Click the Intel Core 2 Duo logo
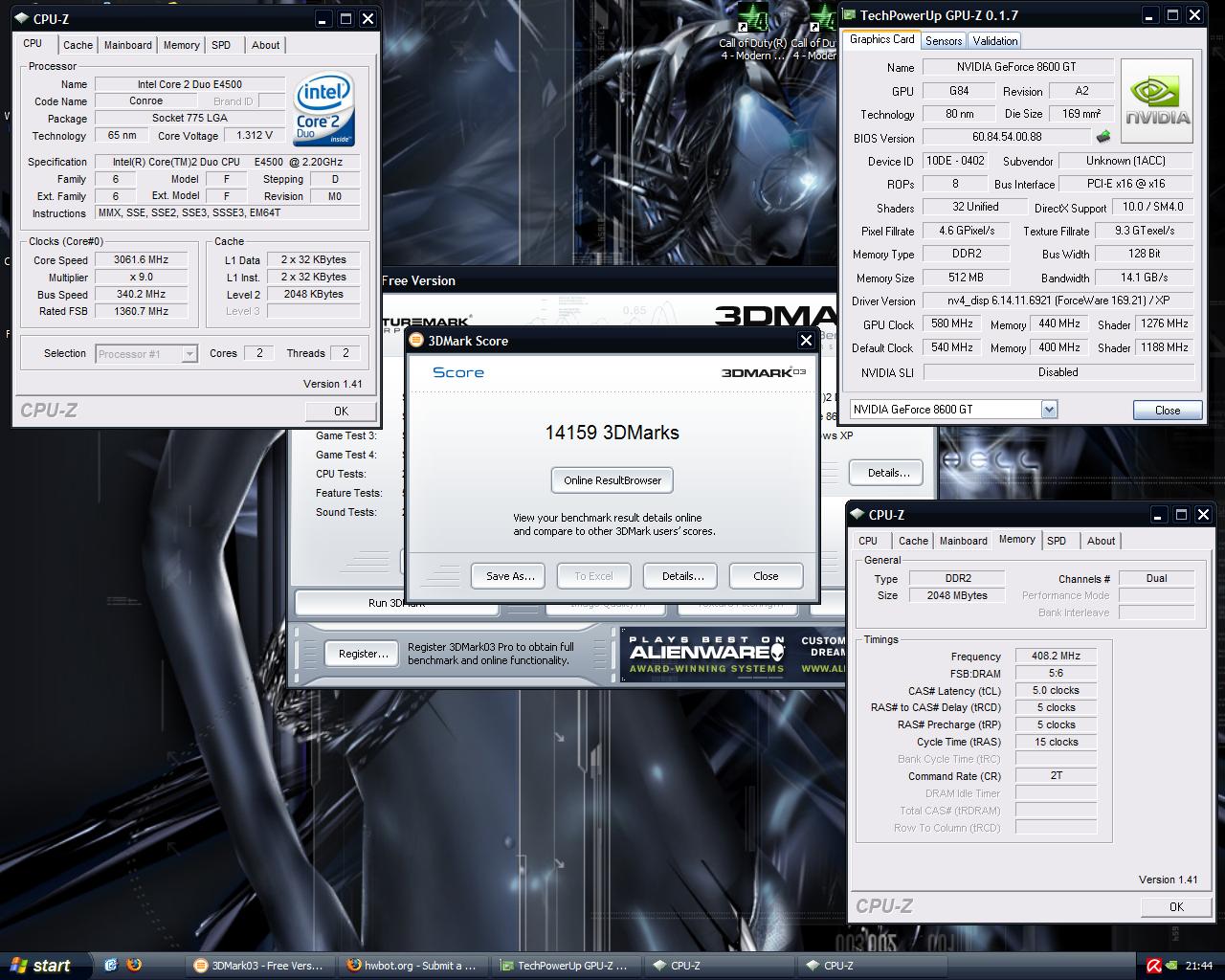 click(x=324, y=110)
